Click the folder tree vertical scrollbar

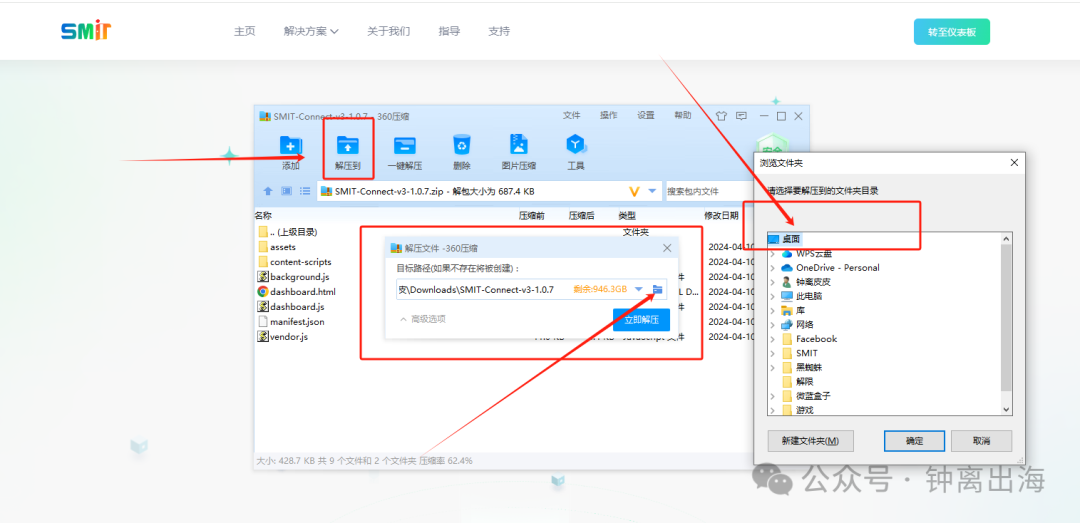click(x=1006, y=318)
